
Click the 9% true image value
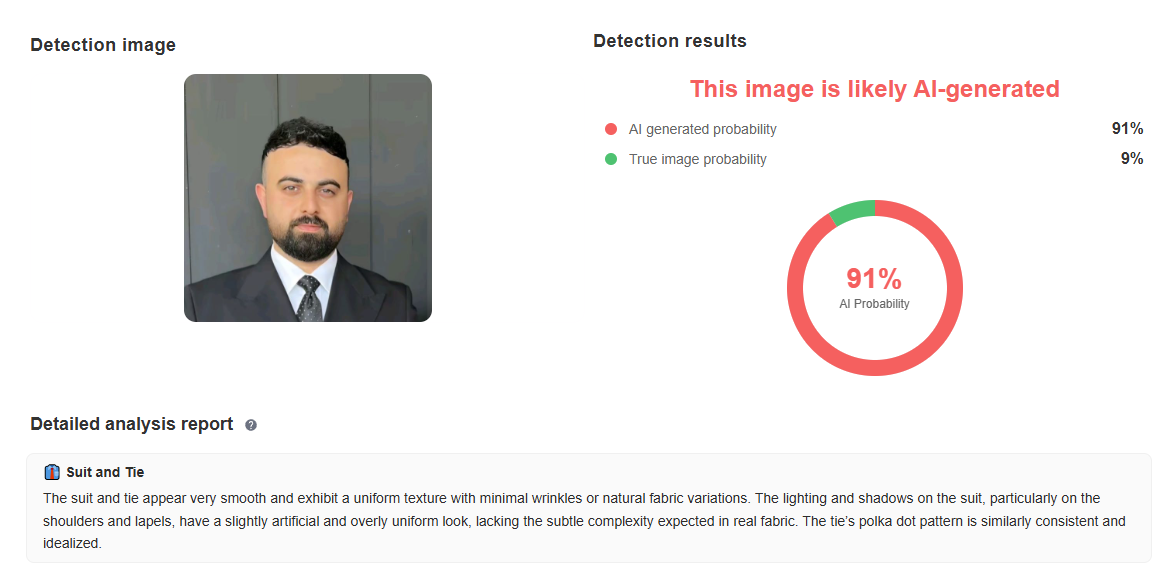point(1131,159)
